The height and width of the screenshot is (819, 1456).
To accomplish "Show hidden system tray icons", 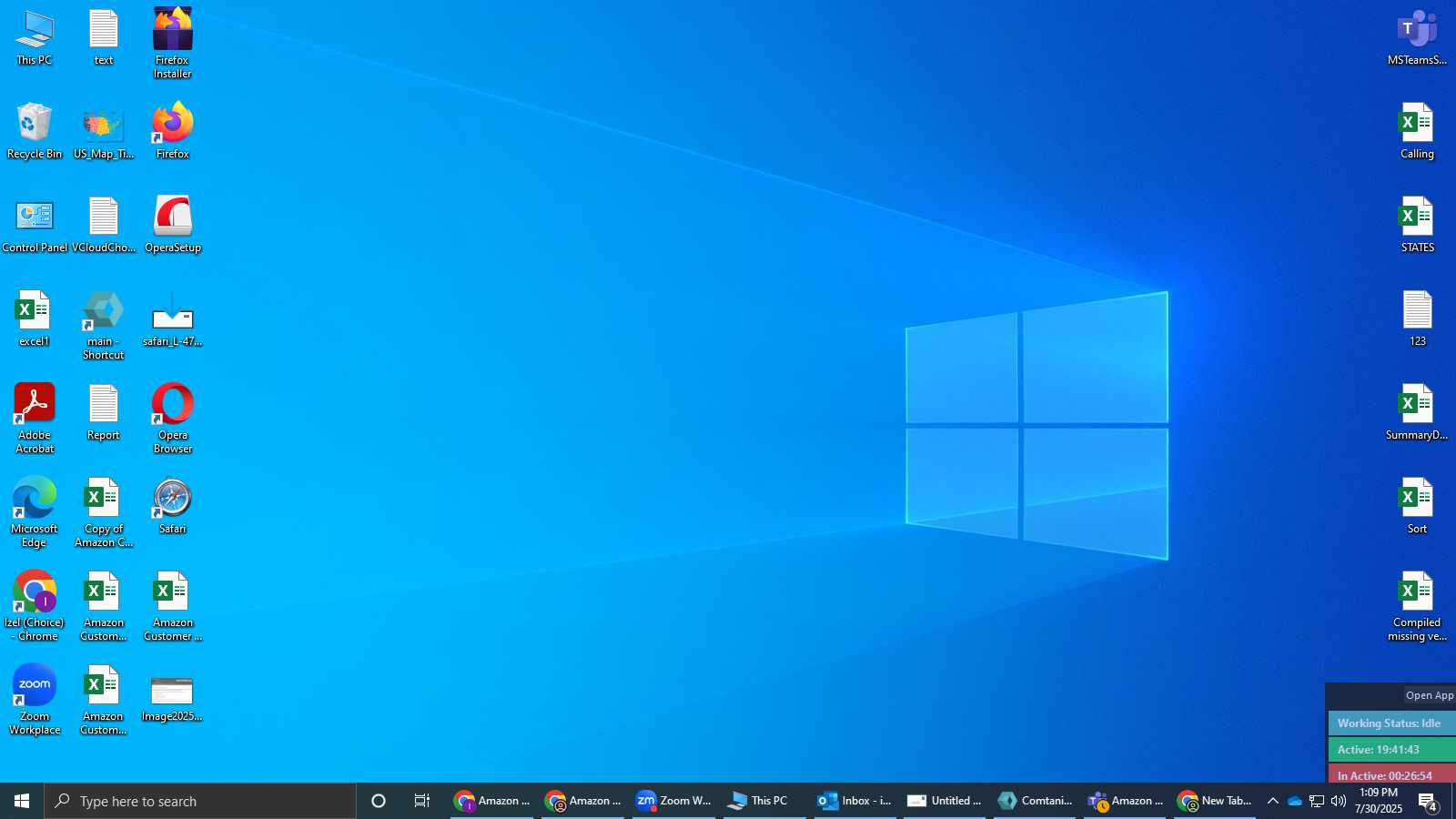I will click(1273, 801).
